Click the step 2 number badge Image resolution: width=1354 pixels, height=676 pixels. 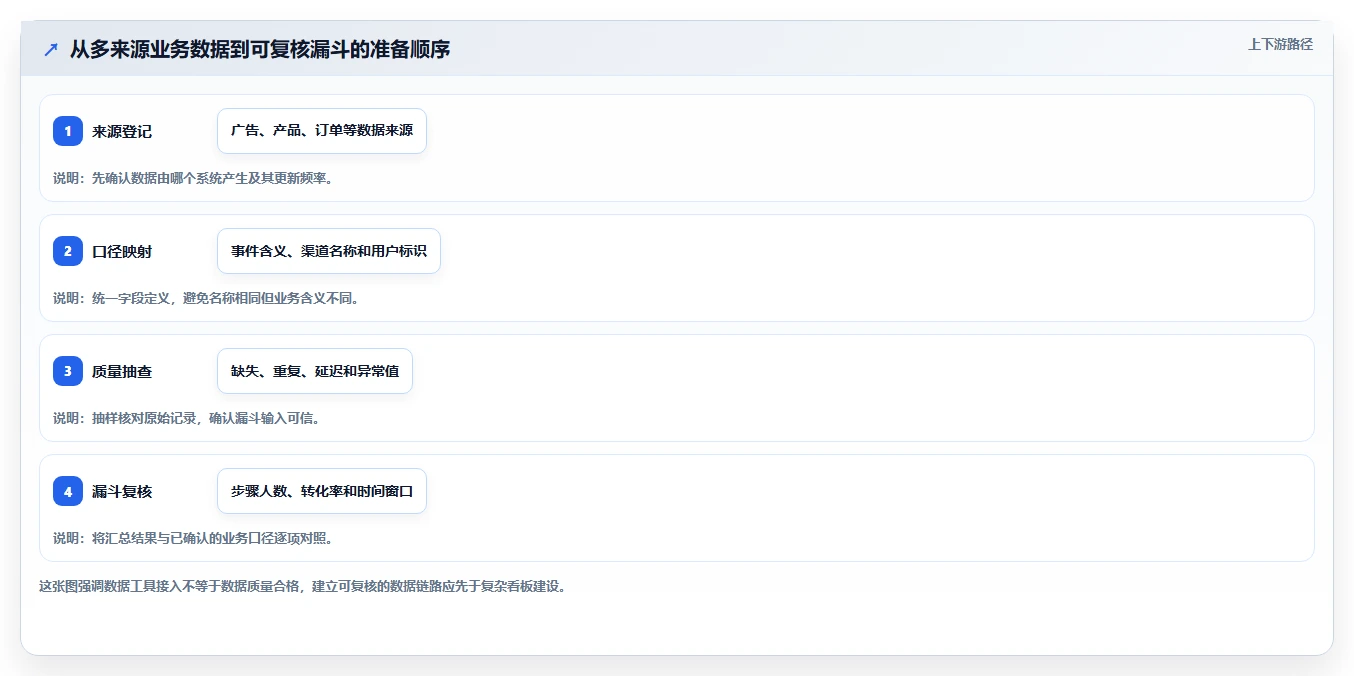[x=68, y=251]
